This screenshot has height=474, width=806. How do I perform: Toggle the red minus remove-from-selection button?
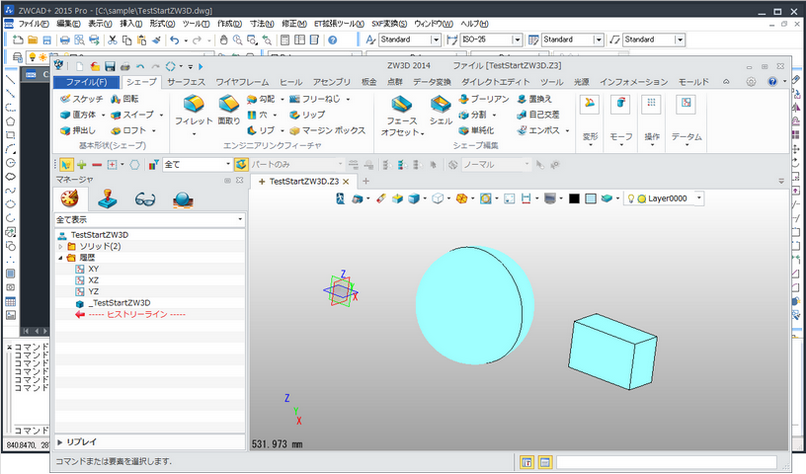click(x=97, y=165)
